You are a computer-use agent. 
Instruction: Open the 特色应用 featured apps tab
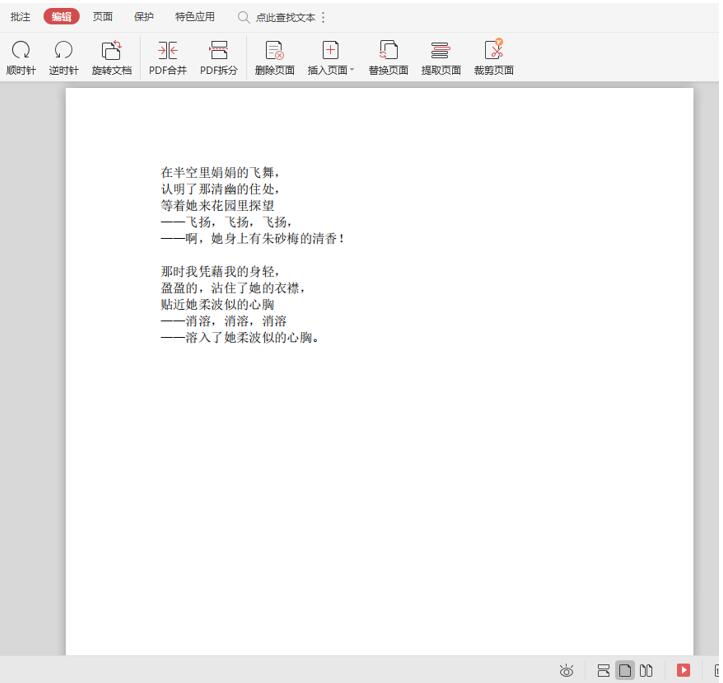[x=195, y=17]
